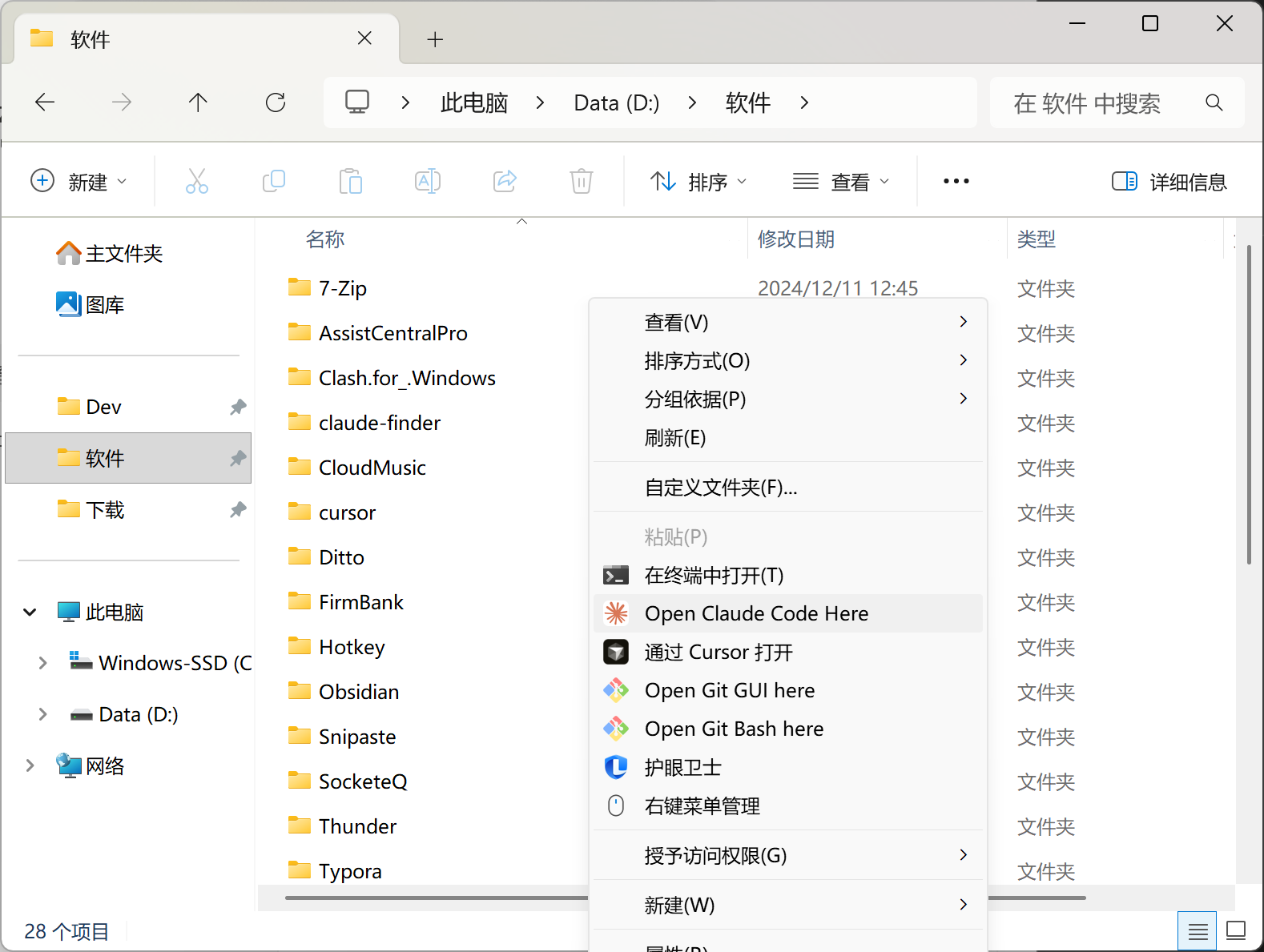Screen dimensions: 1264x952
Task: Click Data (D:) breadcrumb in address bar
Action: (x=617, y=102)
